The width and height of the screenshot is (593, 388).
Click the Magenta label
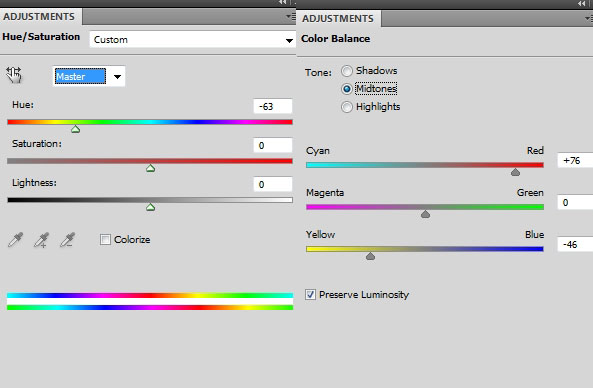[325, 193]
